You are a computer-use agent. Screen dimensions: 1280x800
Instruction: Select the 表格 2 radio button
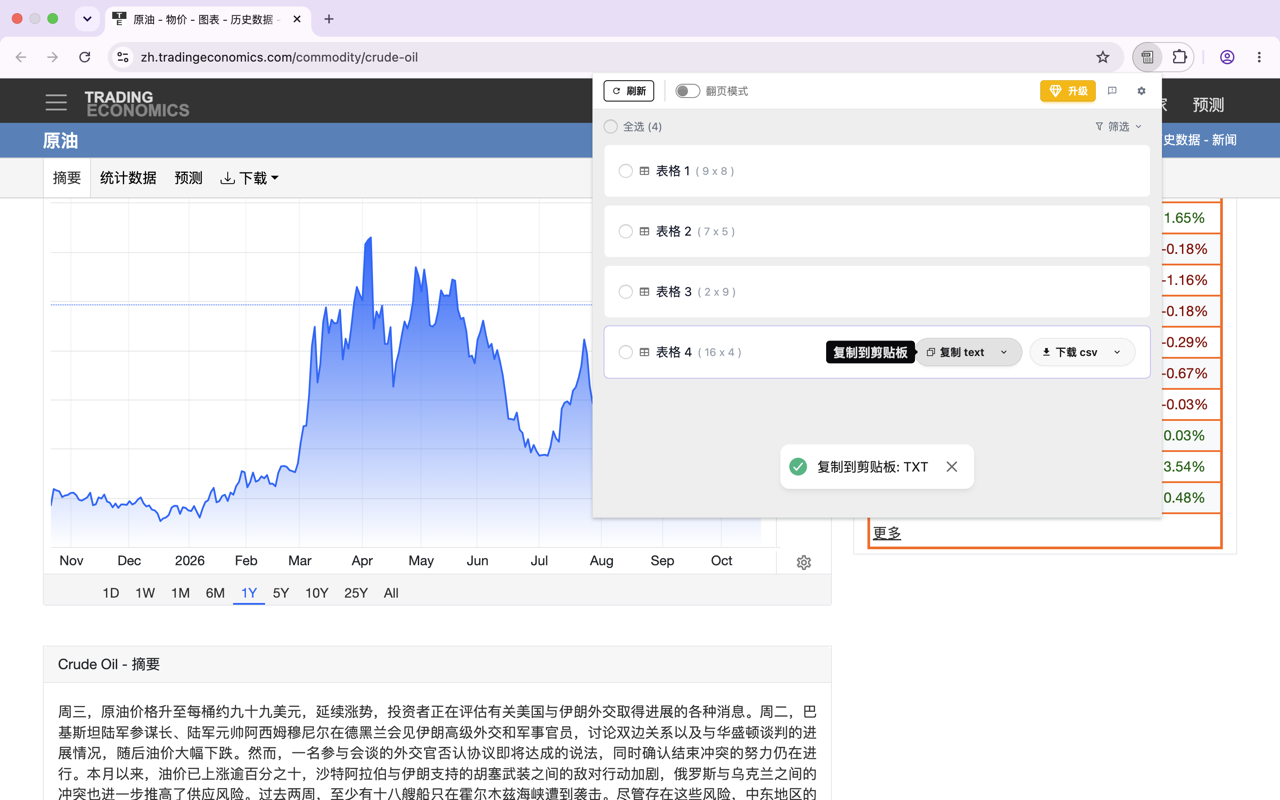(626, 232)
